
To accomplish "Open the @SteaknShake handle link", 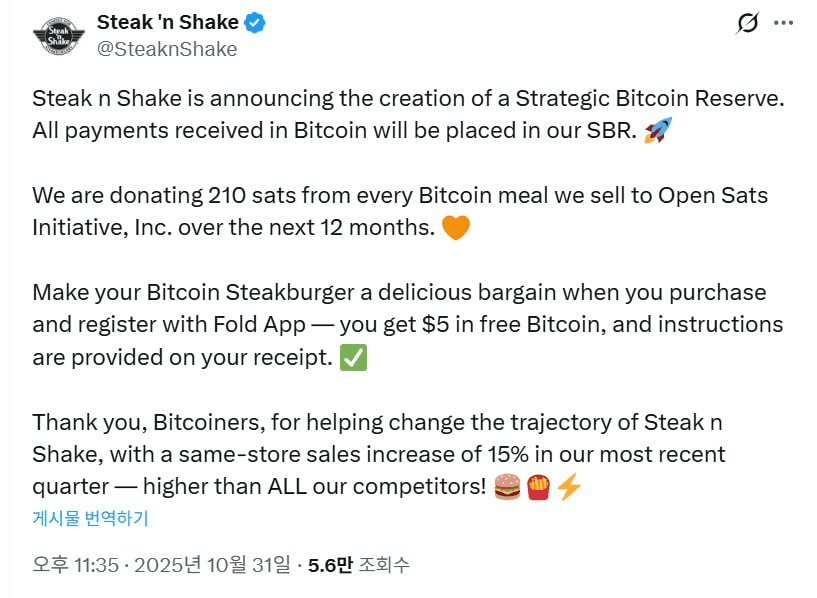I will 166,48.
